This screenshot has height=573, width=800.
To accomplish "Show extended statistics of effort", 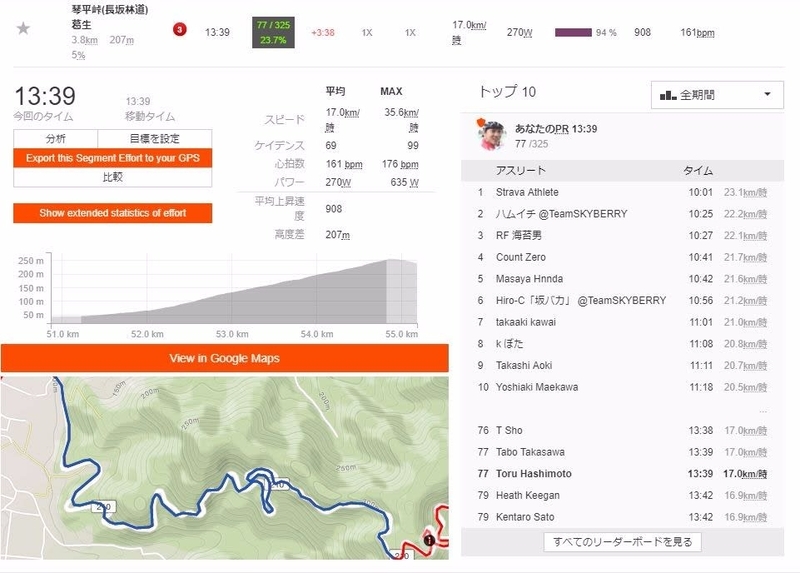I will tap(113, 213).
